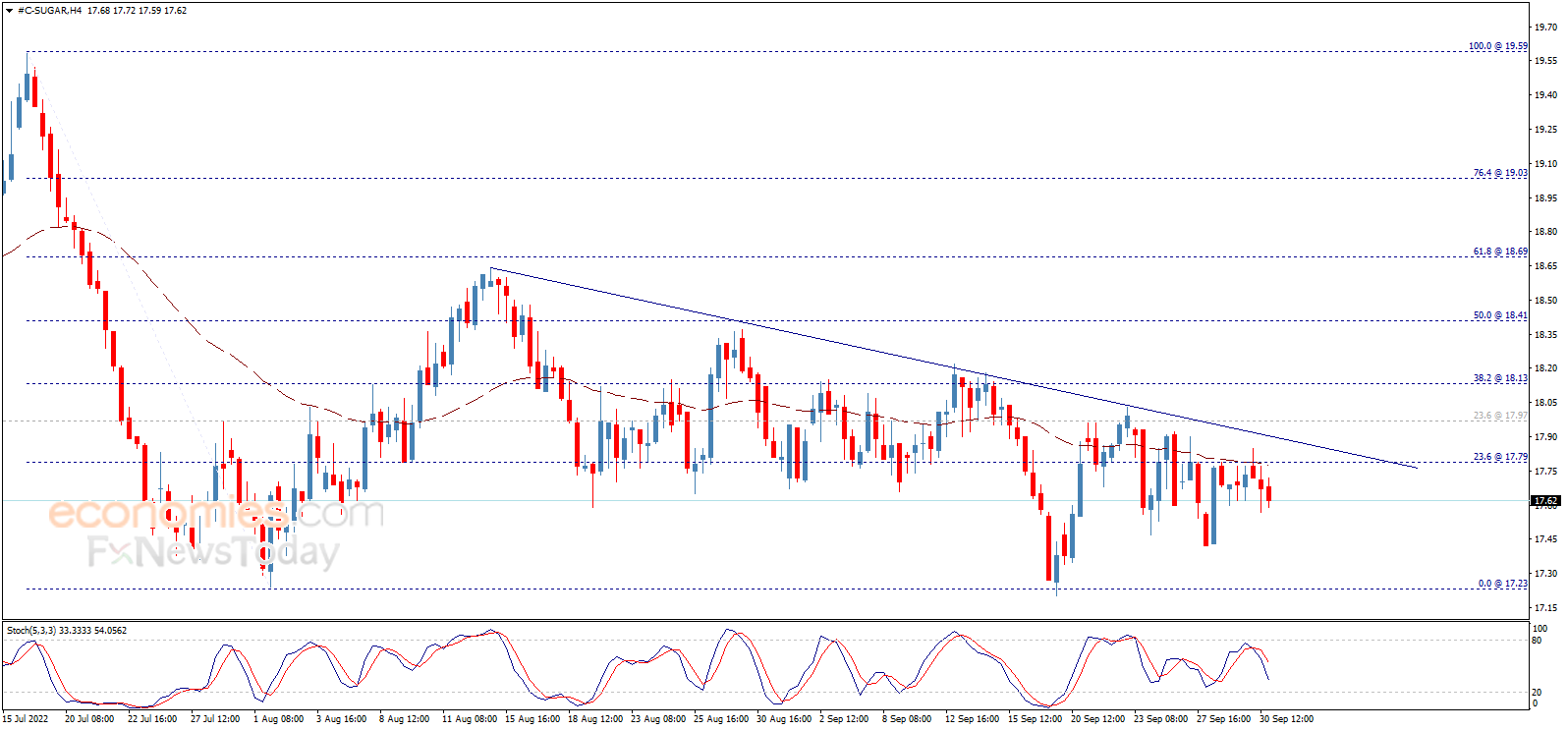Click time axis label 18 Aug 12:00
The height and width of the screenshot is (730, 1568).
tap(595, 719)
